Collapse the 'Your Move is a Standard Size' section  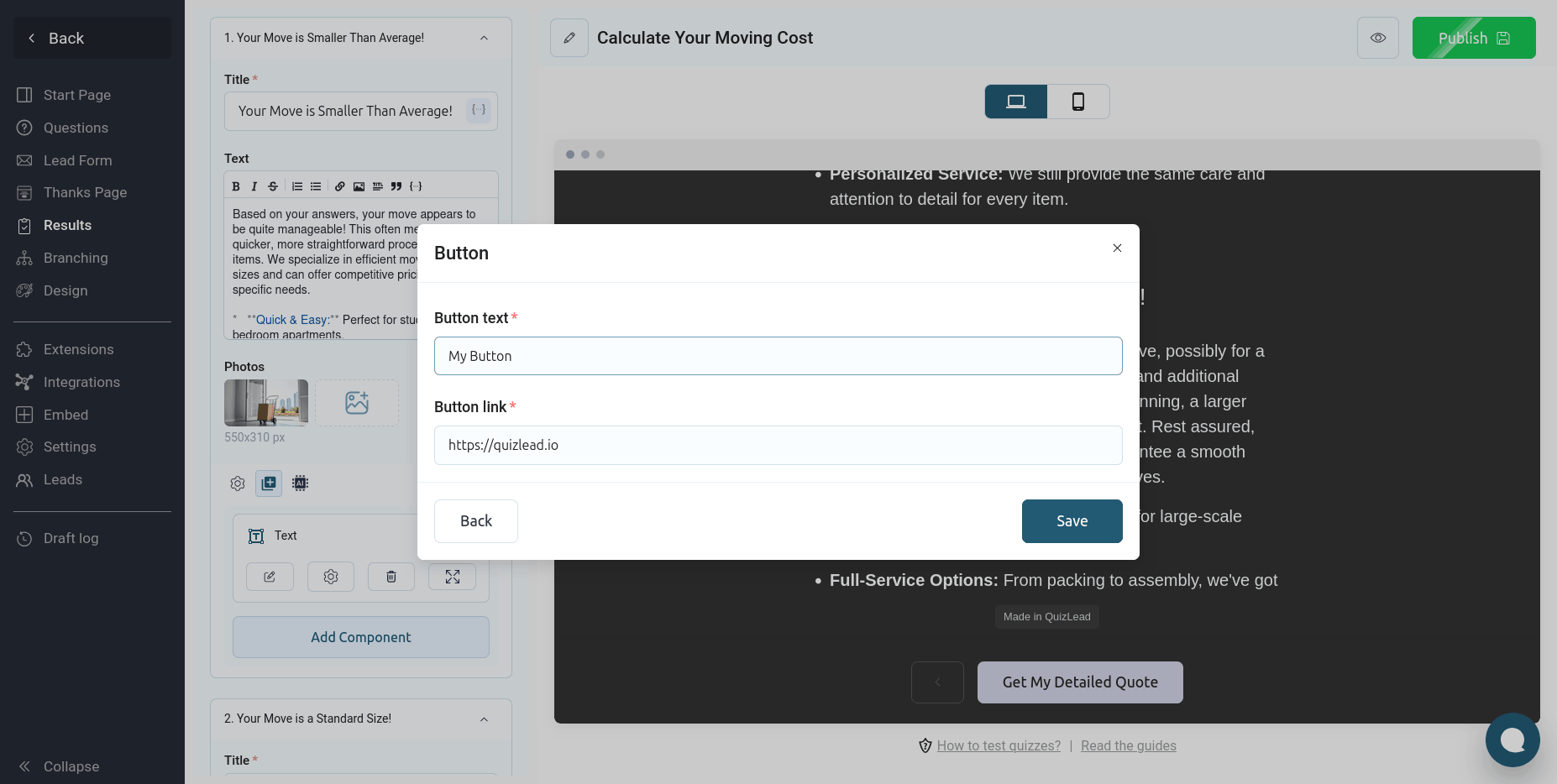484,719
